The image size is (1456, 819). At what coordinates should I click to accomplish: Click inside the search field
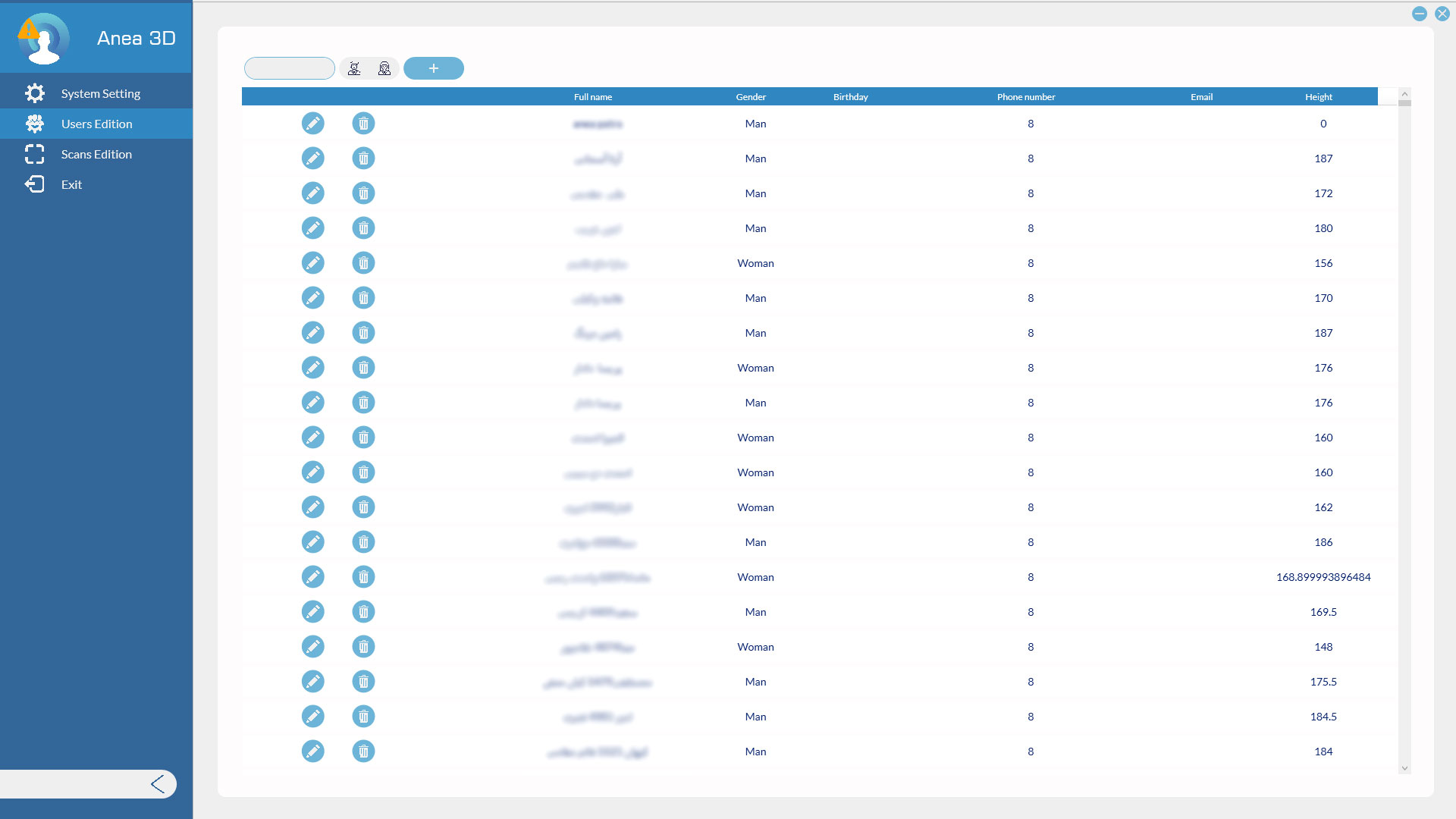(289, 67)
